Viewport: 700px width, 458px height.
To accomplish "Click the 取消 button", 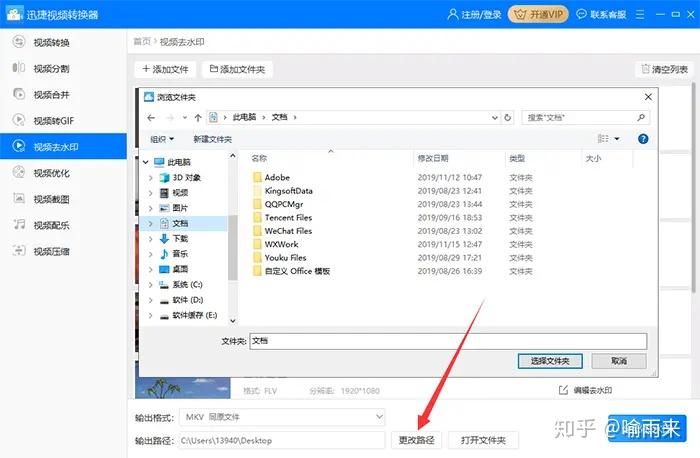I will pyautogui.click(x=619, y=361).
